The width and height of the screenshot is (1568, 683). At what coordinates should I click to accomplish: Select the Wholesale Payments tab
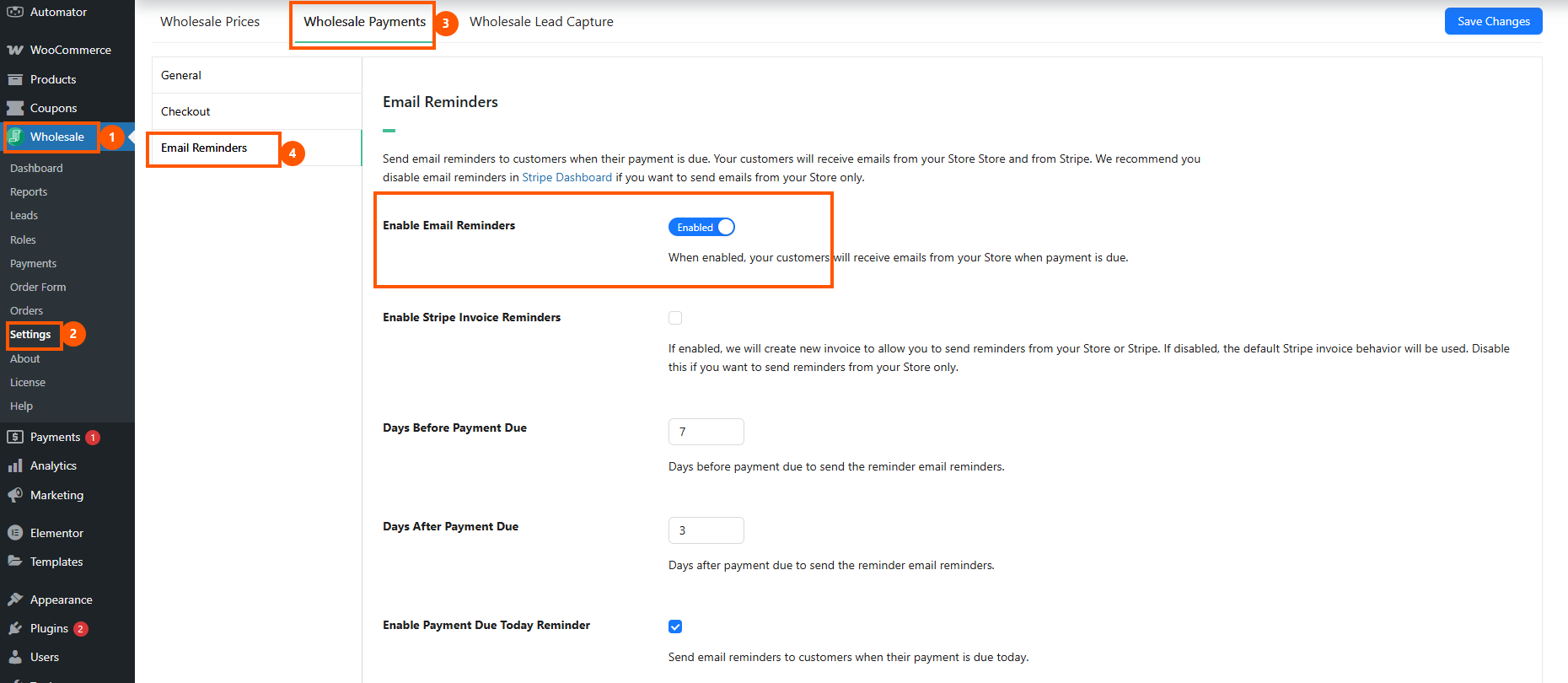[364, 22]
